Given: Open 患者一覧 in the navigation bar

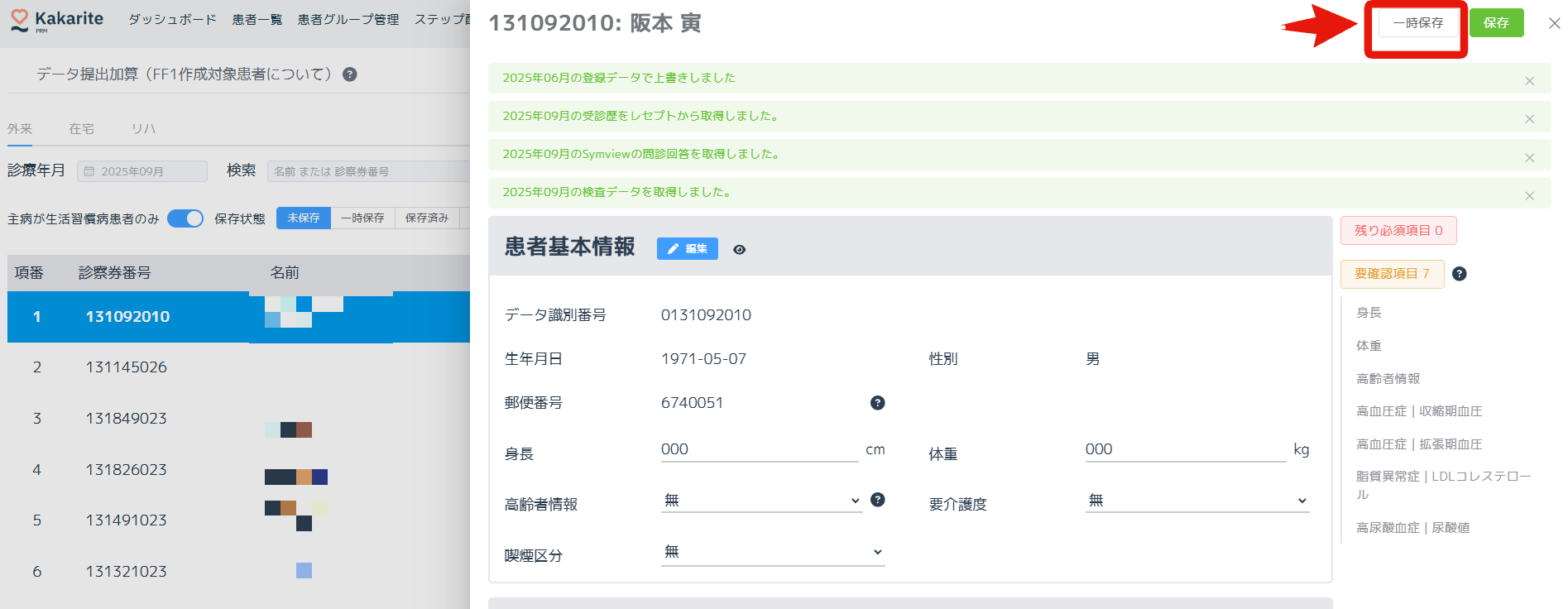Looking at the screenshot, I should click(x=257, y=20).
